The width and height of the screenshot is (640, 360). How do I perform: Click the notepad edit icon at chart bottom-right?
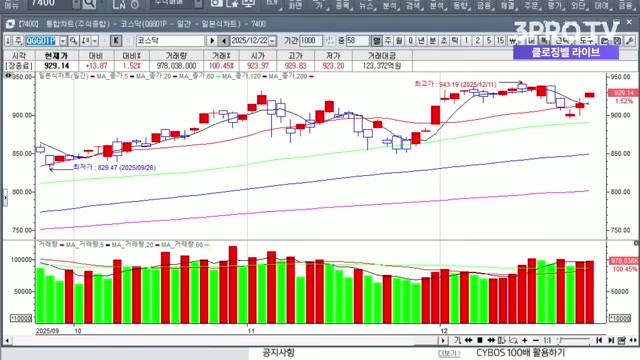coord(622,340)
